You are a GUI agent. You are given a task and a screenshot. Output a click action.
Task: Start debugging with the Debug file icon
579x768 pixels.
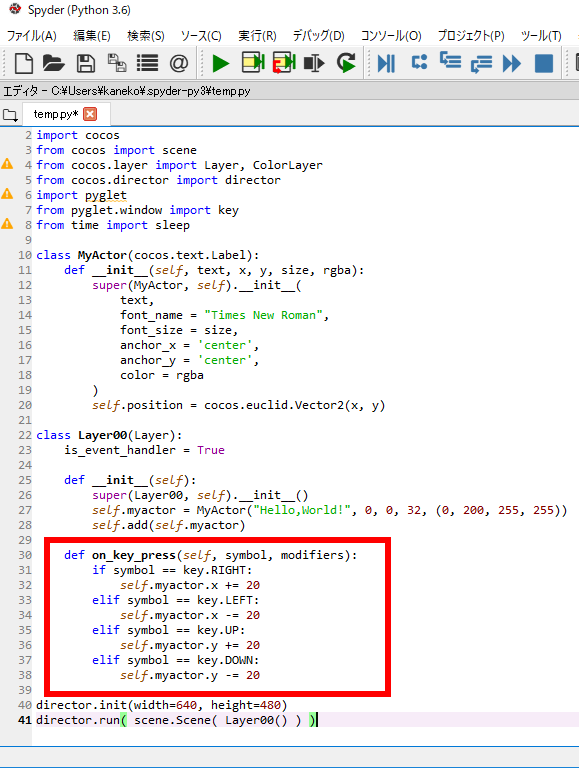[x=386, y=63]
